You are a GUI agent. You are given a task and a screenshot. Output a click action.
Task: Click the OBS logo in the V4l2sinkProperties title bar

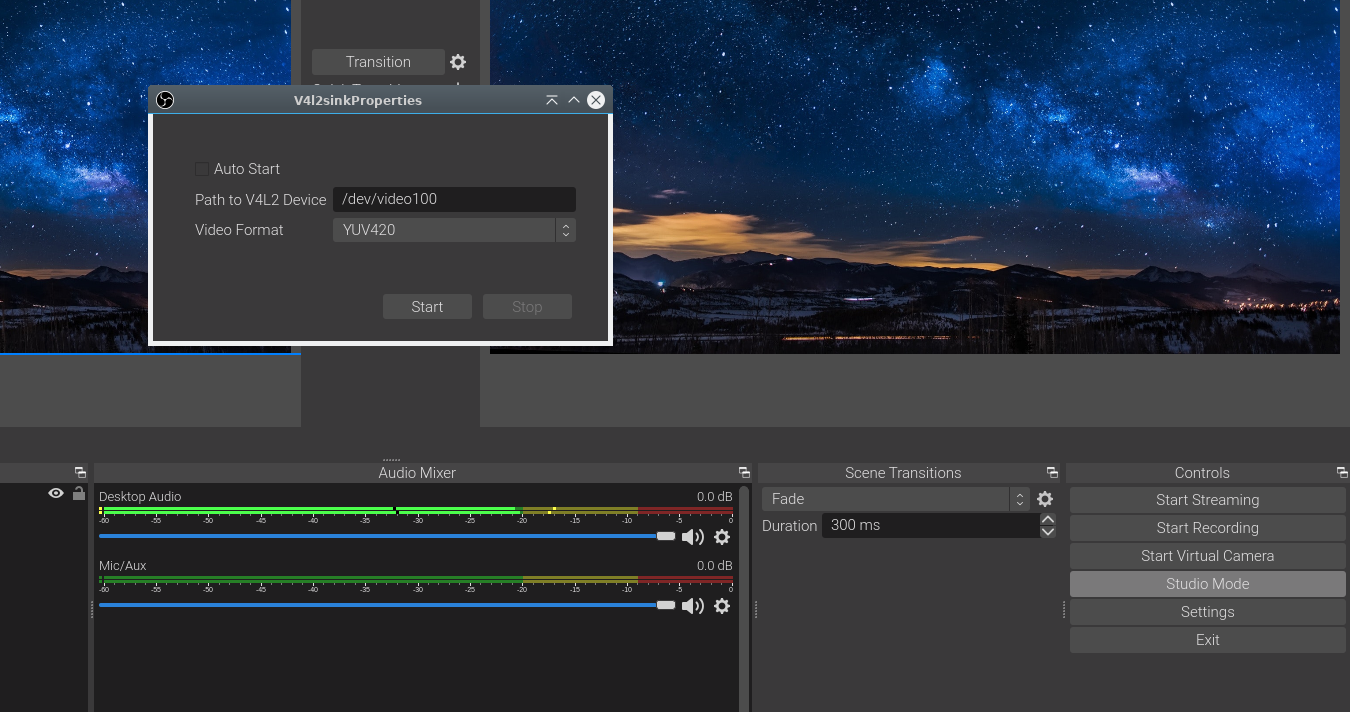click(166, 100)
